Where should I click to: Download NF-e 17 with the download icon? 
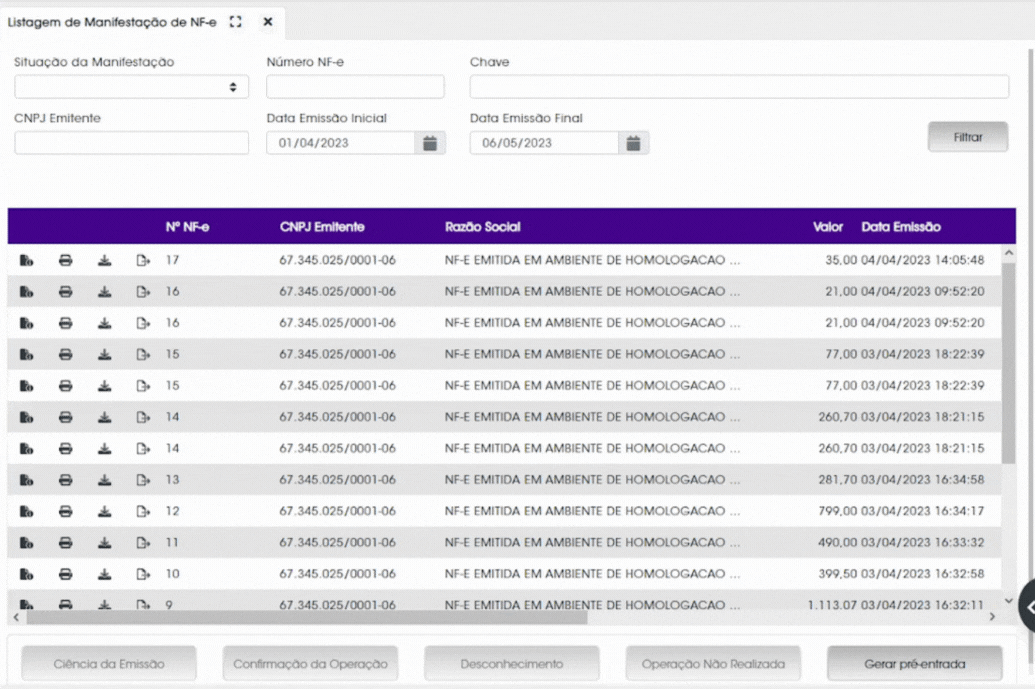tap(104, 261)
